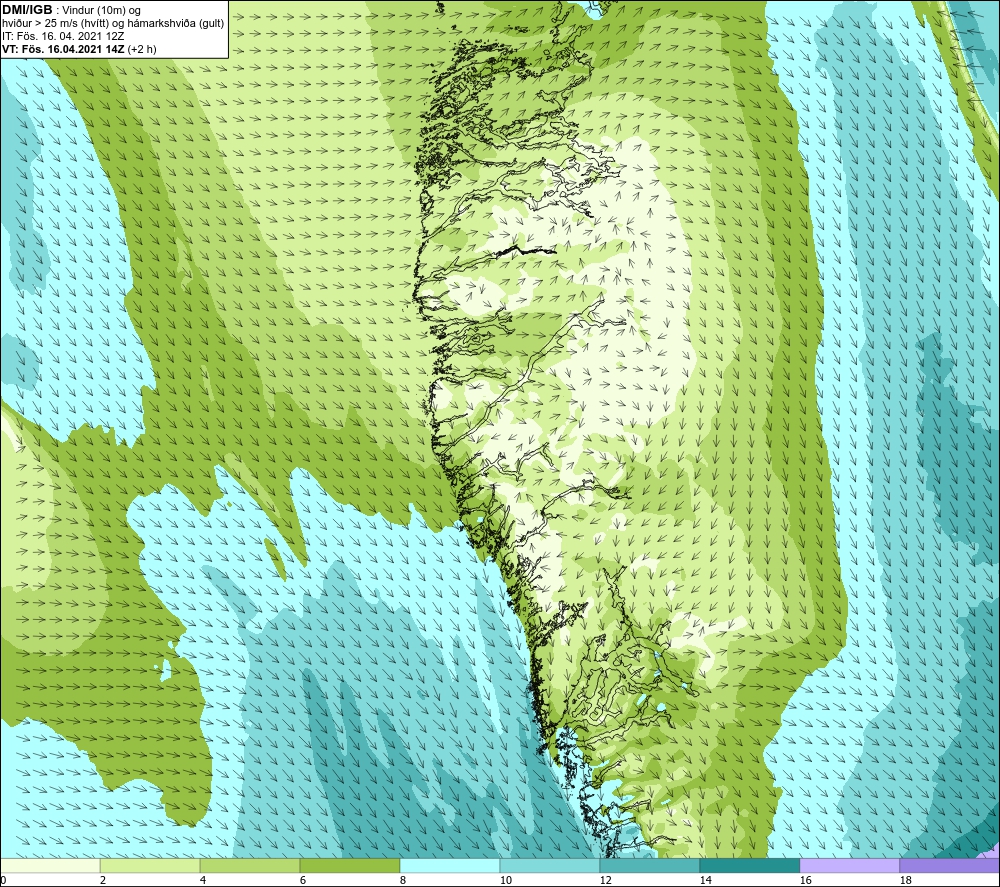Image resolution: width=1000 pixels, height=887 pixels.
Task: Click the 4–6 m/s green legend swatch
Action: tap(250, 866)
